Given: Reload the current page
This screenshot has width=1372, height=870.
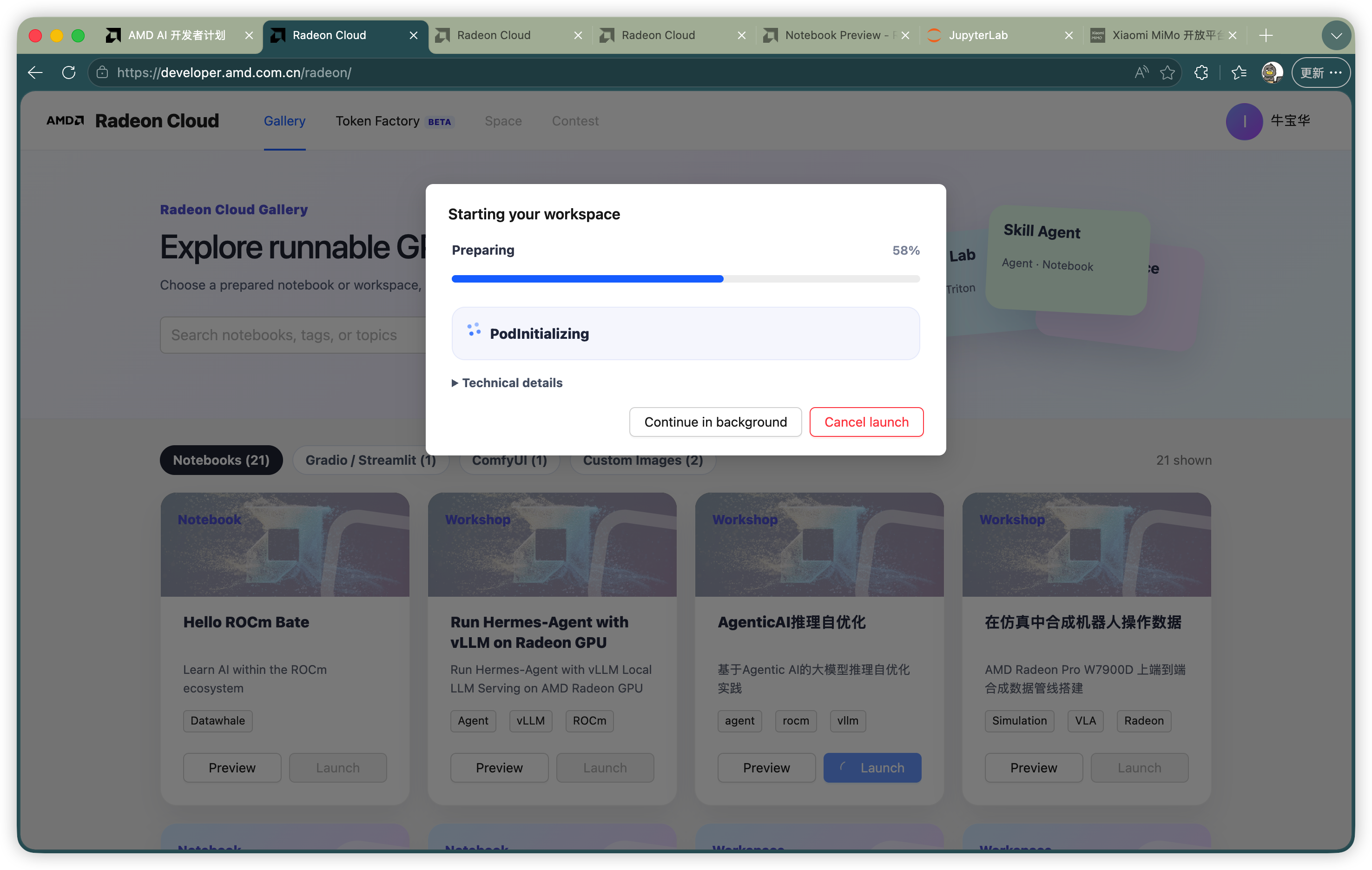Looking at the screenshot, I should coord(69,72).
